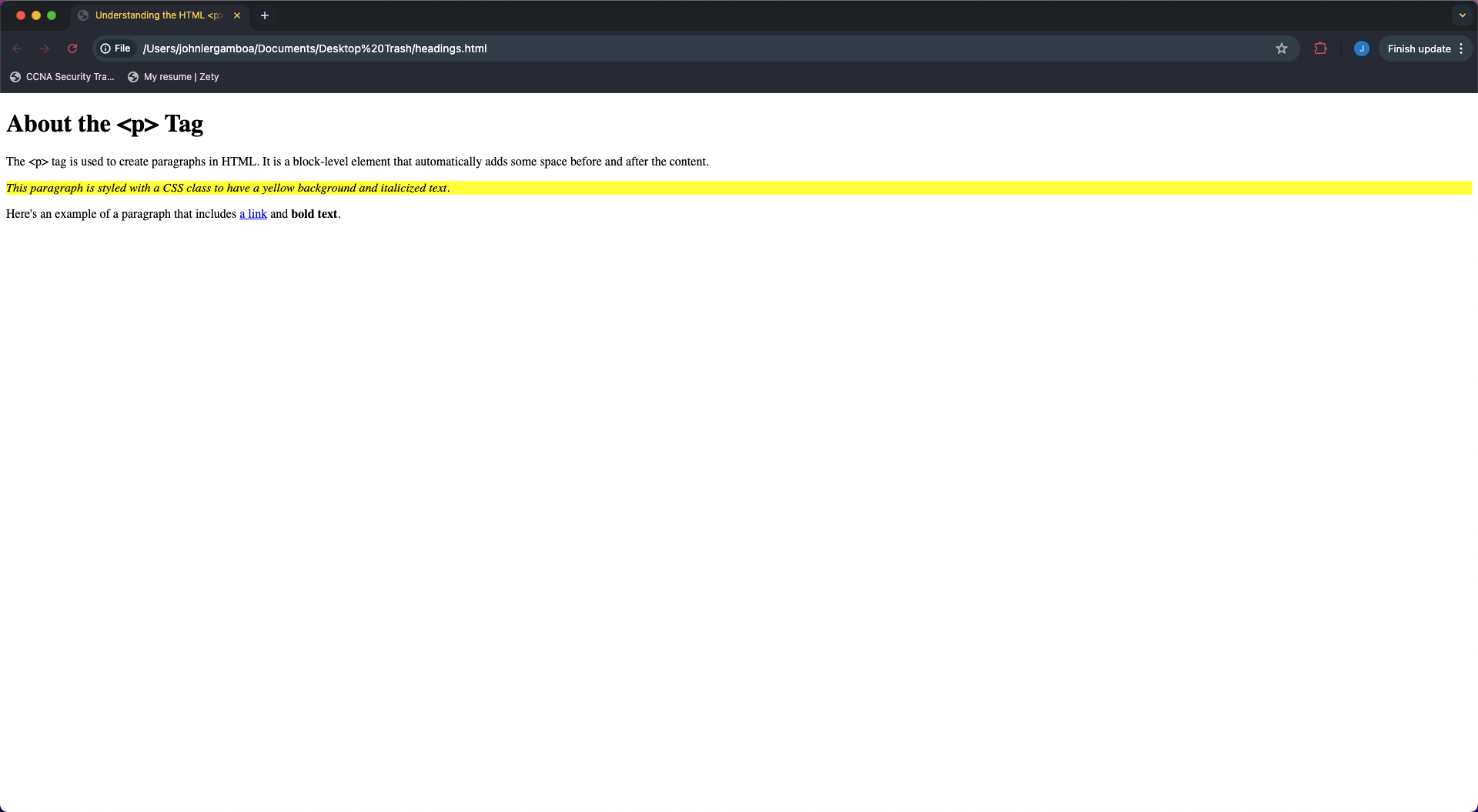Click the 'bold text' words
Image resolution: width=1478 pixels, height=812 pixels.
314,214
